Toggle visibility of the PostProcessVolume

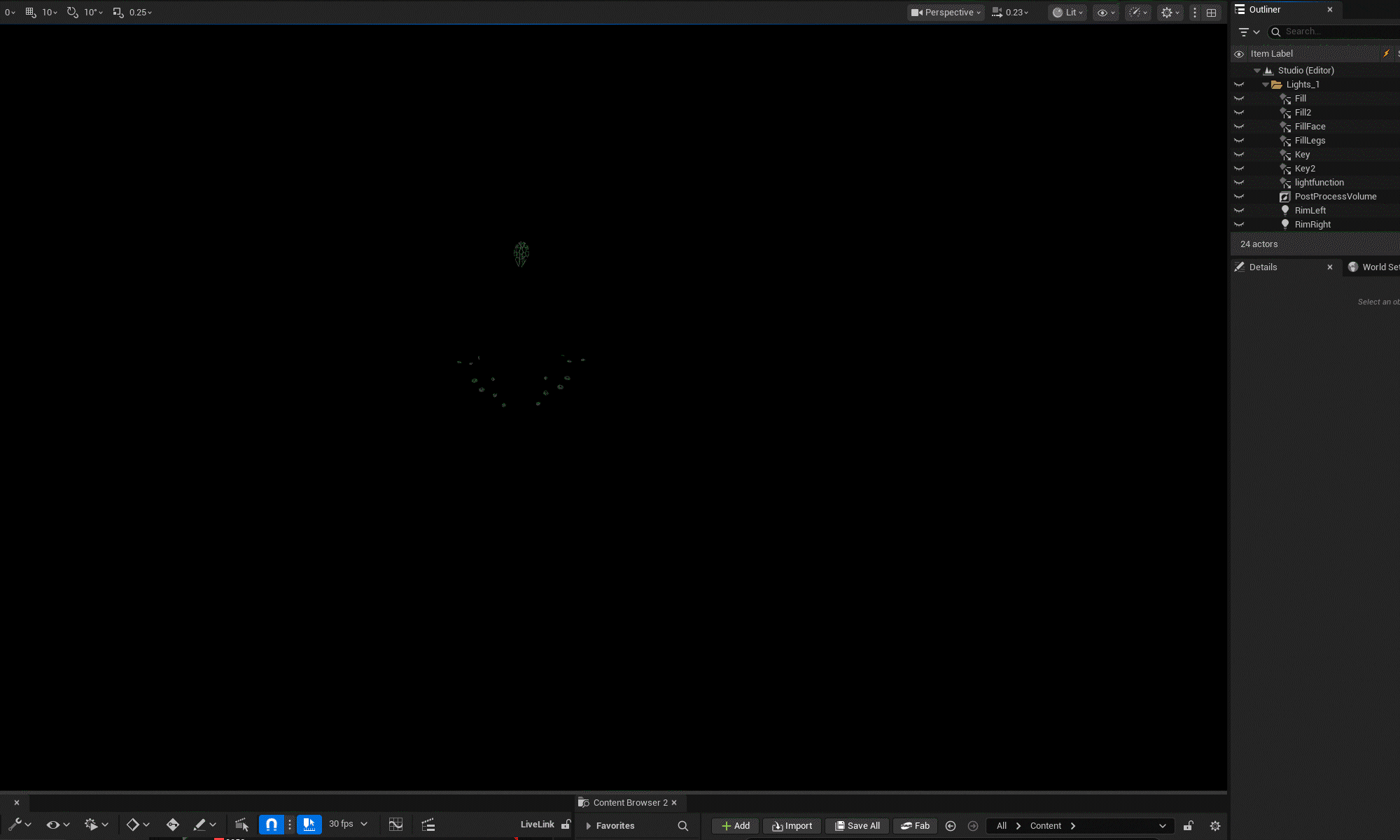1239,197
